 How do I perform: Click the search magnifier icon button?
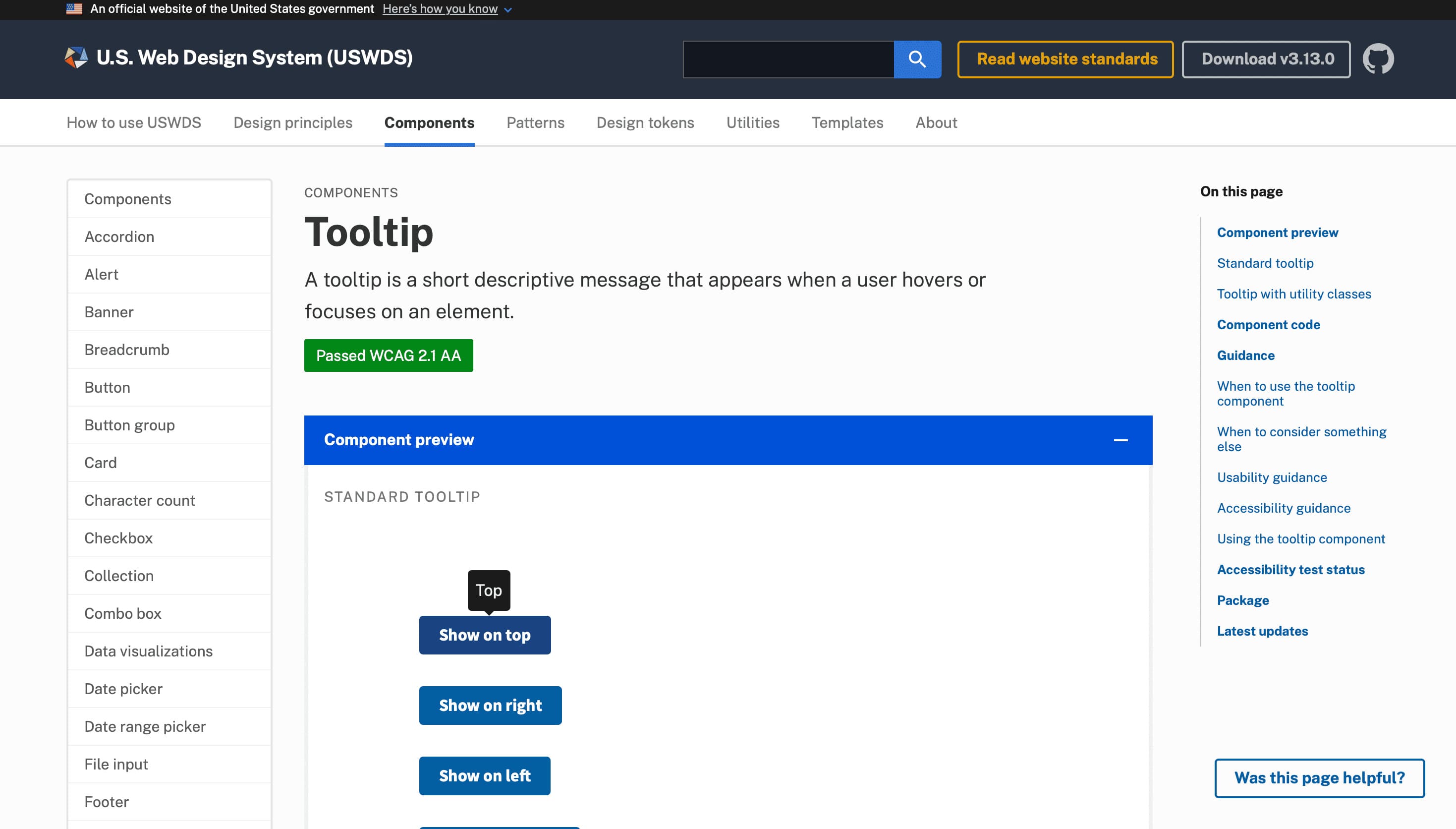[x=917, y=59]
